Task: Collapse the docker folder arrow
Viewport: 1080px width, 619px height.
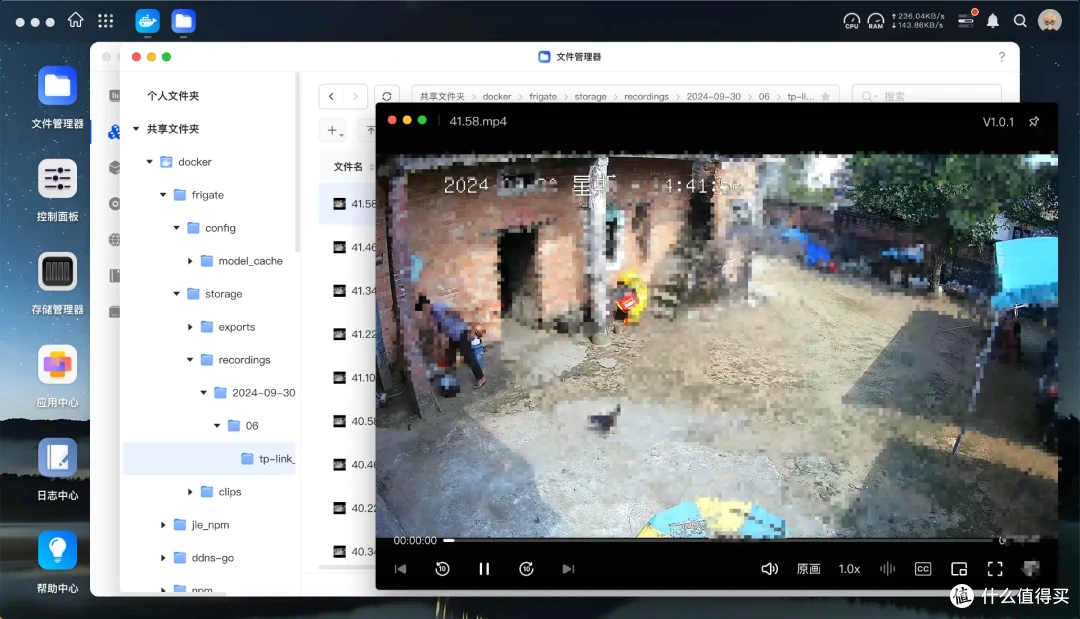Action: click(149, 162)
